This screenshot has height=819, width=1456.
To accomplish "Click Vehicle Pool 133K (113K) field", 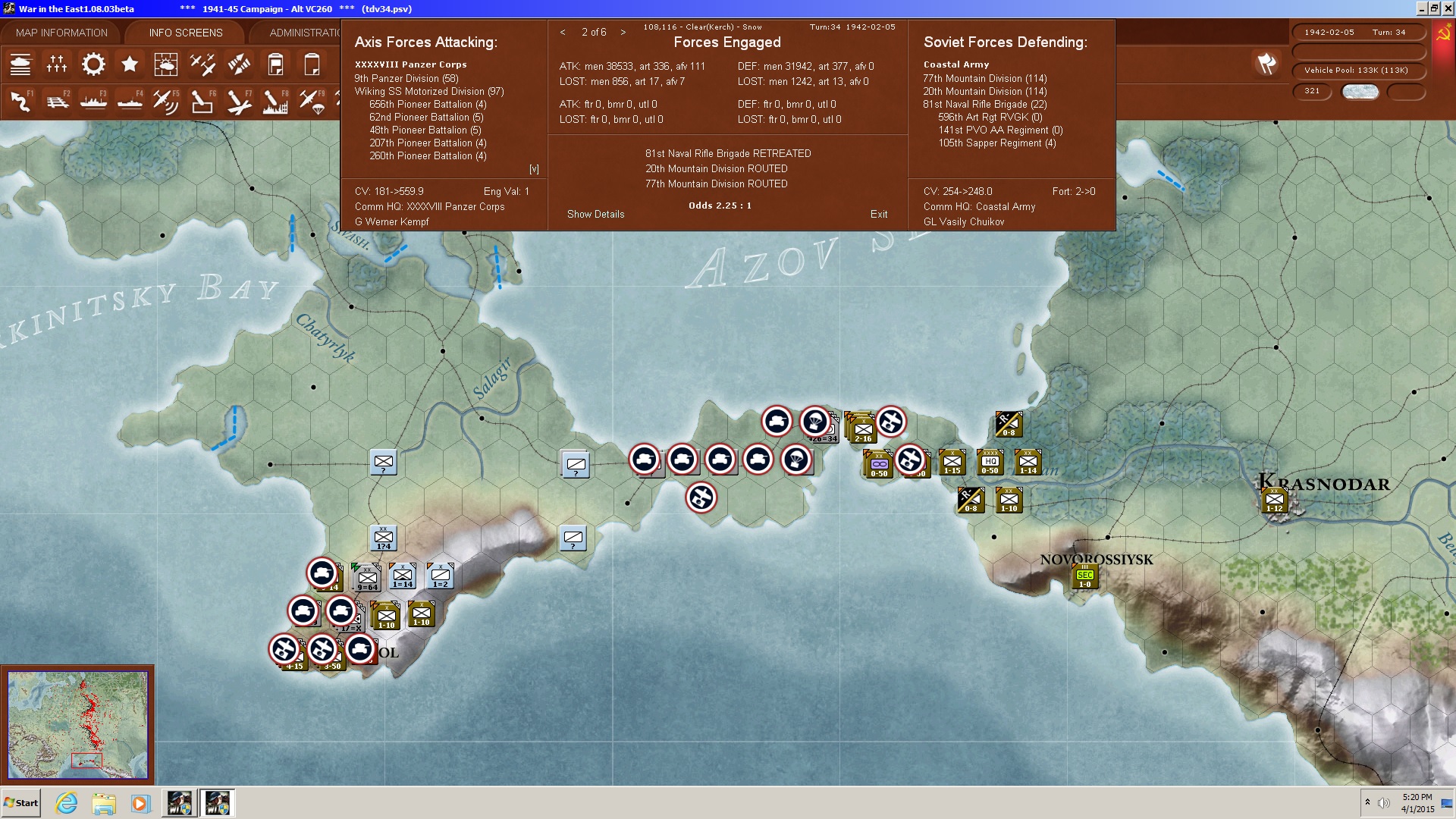I will (x=1359, y=70).
